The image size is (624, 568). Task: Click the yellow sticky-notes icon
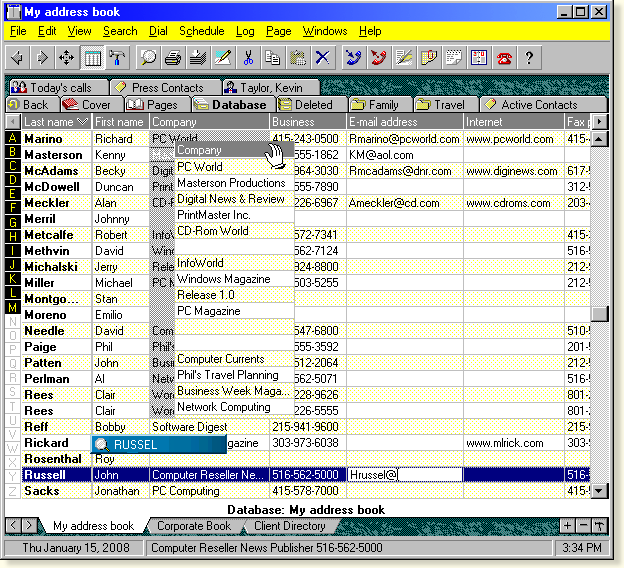429,58
